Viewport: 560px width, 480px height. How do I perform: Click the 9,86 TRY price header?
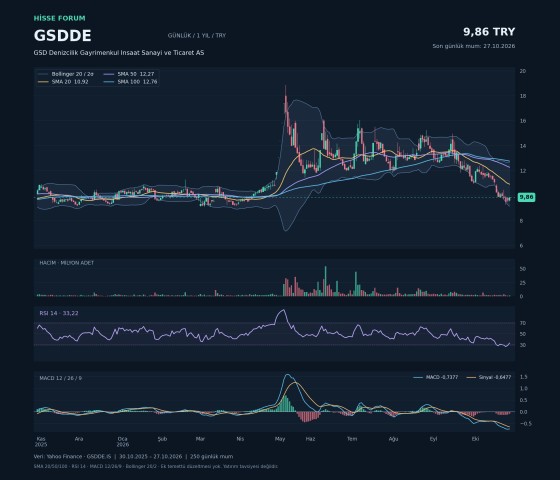(489, 32)
